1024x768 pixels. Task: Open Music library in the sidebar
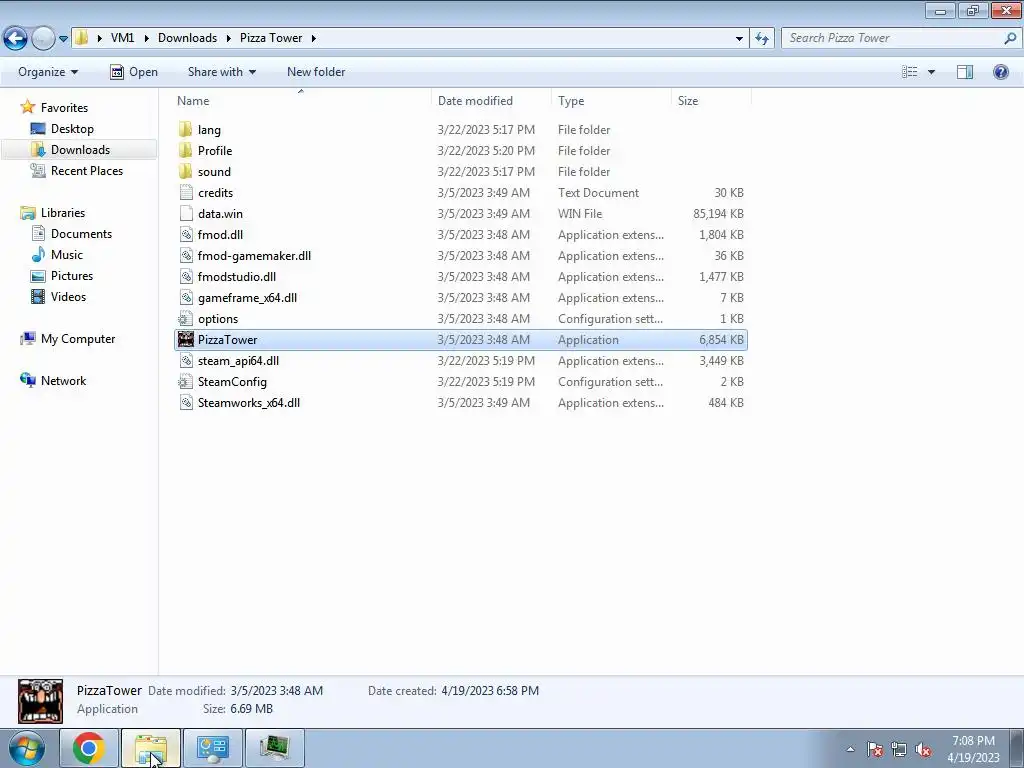(67, 255)
